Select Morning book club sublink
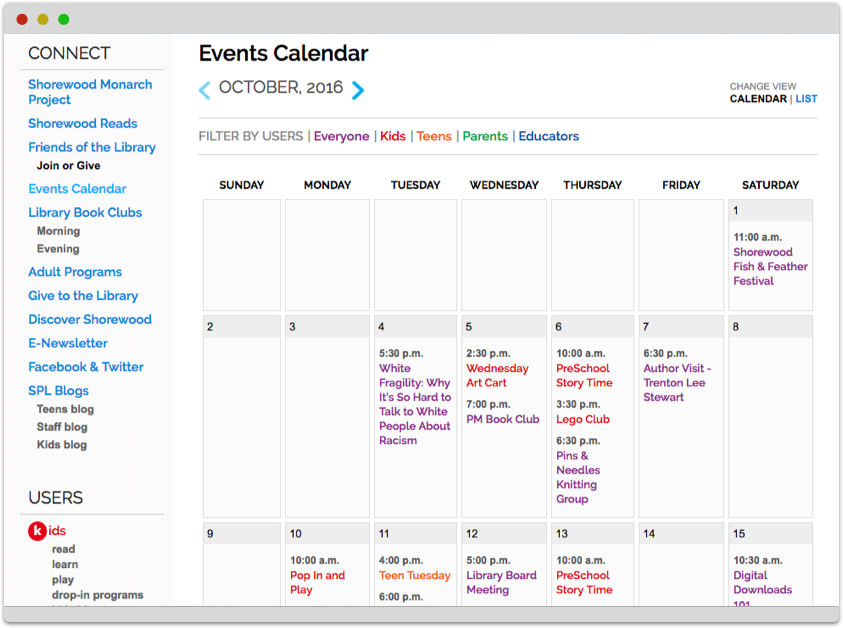 point(58,231)
